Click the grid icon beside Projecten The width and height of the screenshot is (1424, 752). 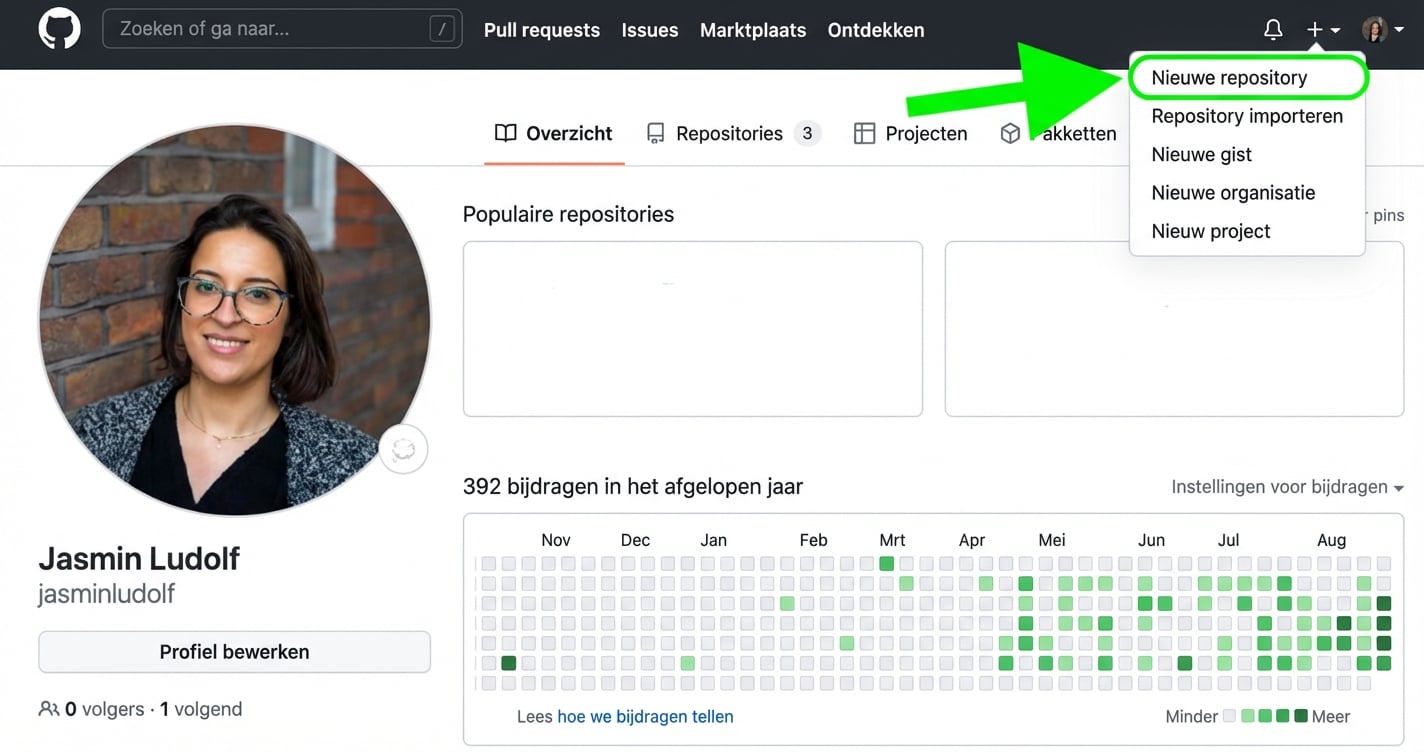[864, 132]
